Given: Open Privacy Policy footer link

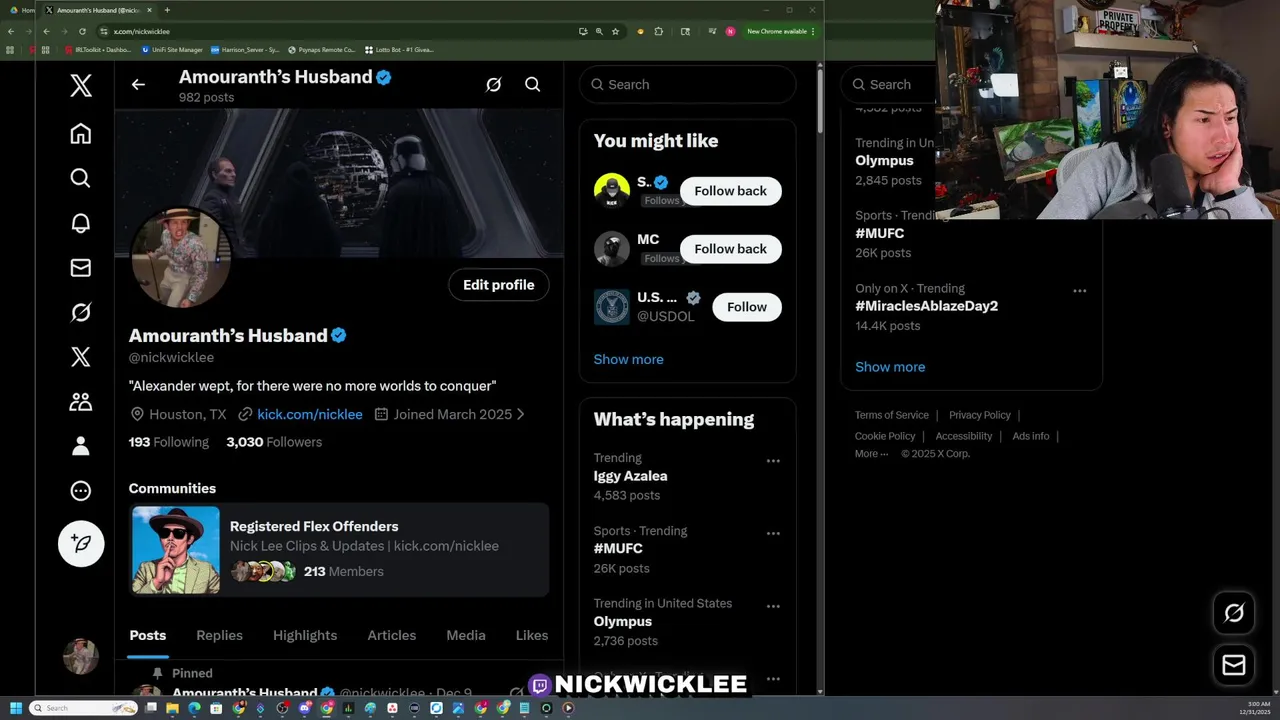Looking at the screenshot, I should coord(980,415).
